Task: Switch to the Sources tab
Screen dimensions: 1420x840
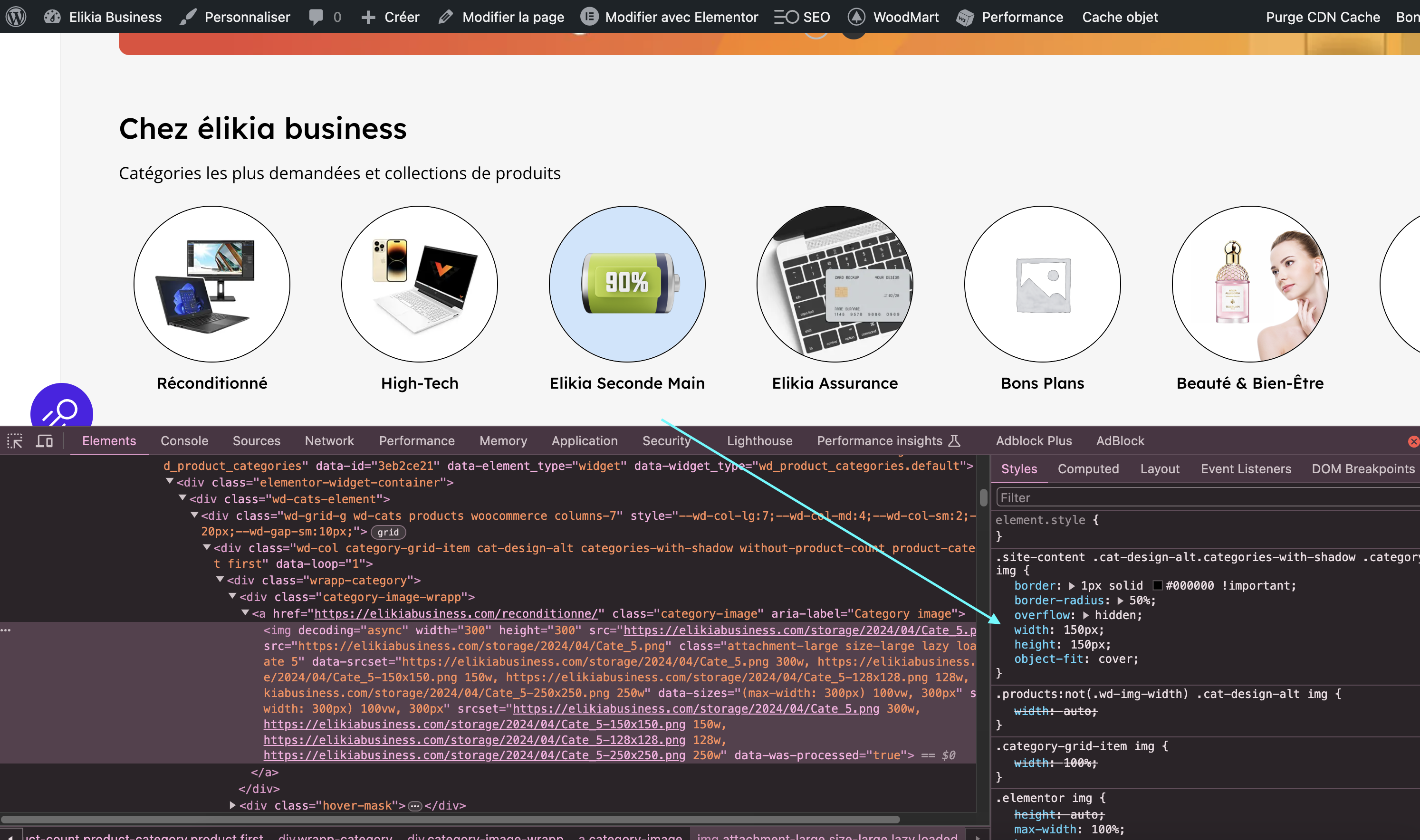Action: 257,441
